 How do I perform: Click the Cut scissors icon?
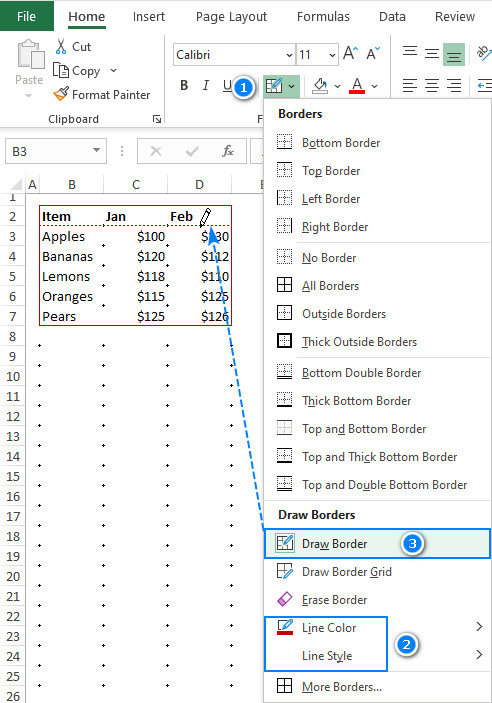[x=61, y=47]
